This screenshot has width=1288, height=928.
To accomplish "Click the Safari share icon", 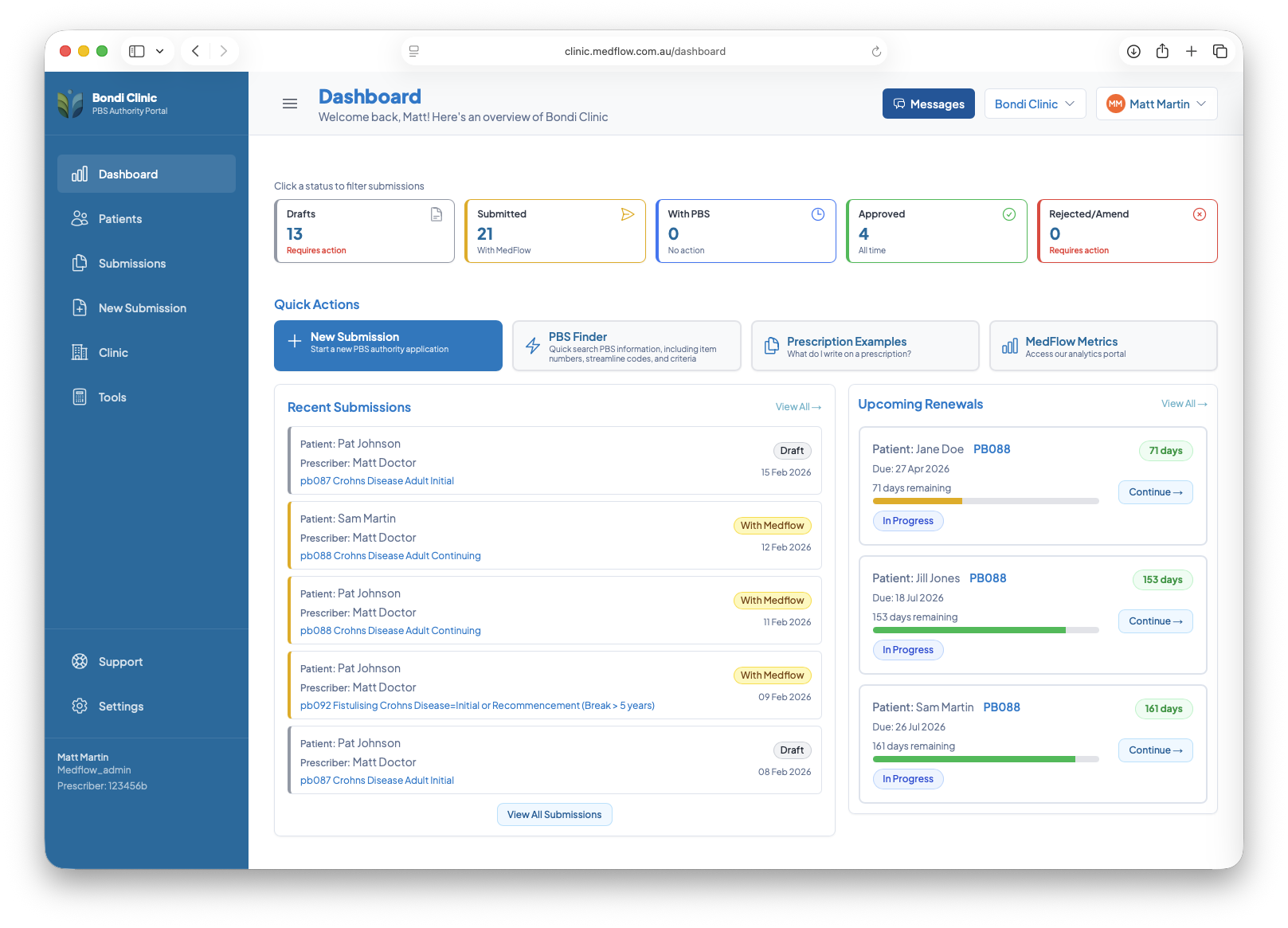I will (x=1162, y=51).
